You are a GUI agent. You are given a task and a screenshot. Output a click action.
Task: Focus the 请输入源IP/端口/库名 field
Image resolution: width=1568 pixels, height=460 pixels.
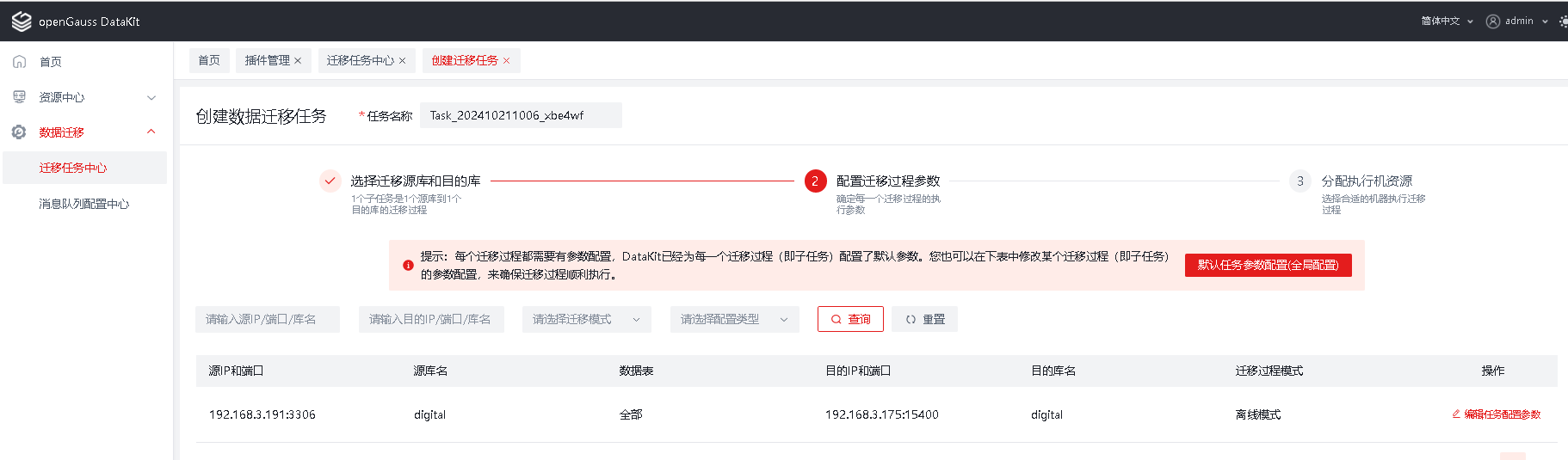(268, 319)
